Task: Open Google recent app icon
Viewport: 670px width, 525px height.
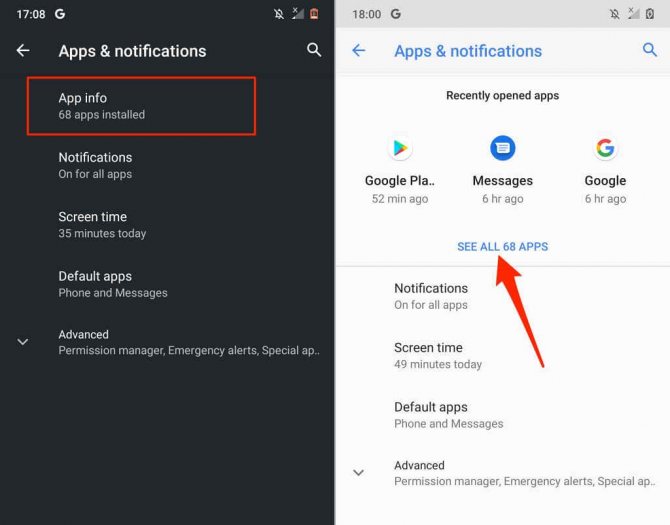Action: pos(605,148)
